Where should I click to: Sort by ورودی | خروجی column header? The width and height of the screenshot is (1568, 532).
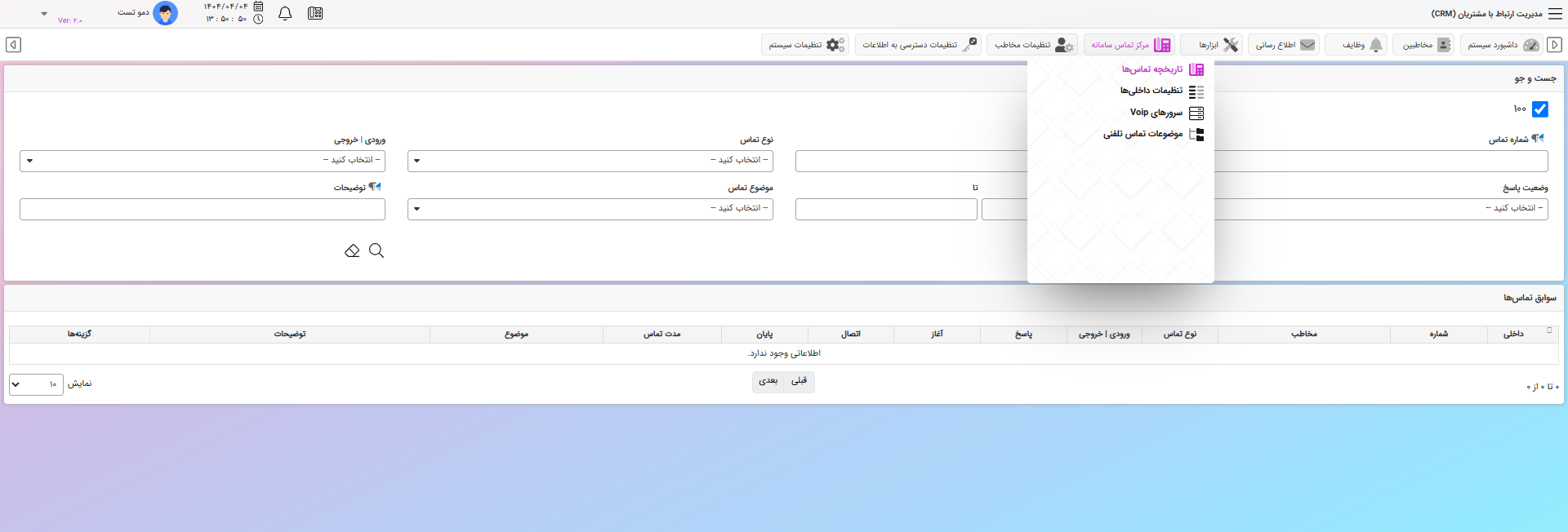click(1104, 334)
